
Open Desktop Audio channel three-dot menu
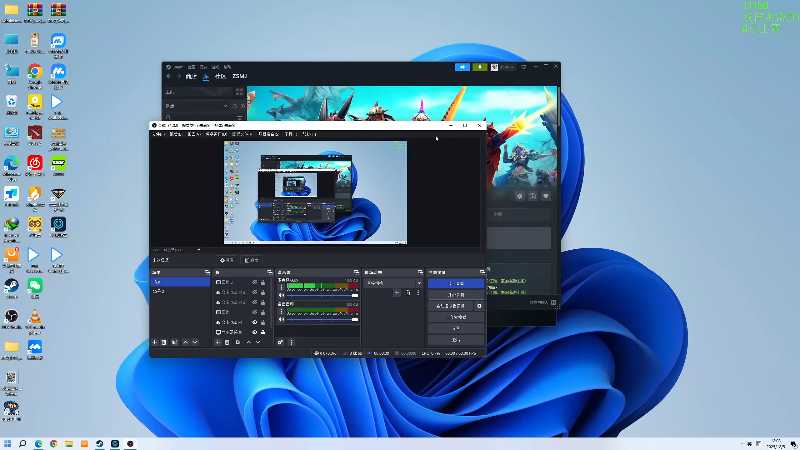pos(281,311)
